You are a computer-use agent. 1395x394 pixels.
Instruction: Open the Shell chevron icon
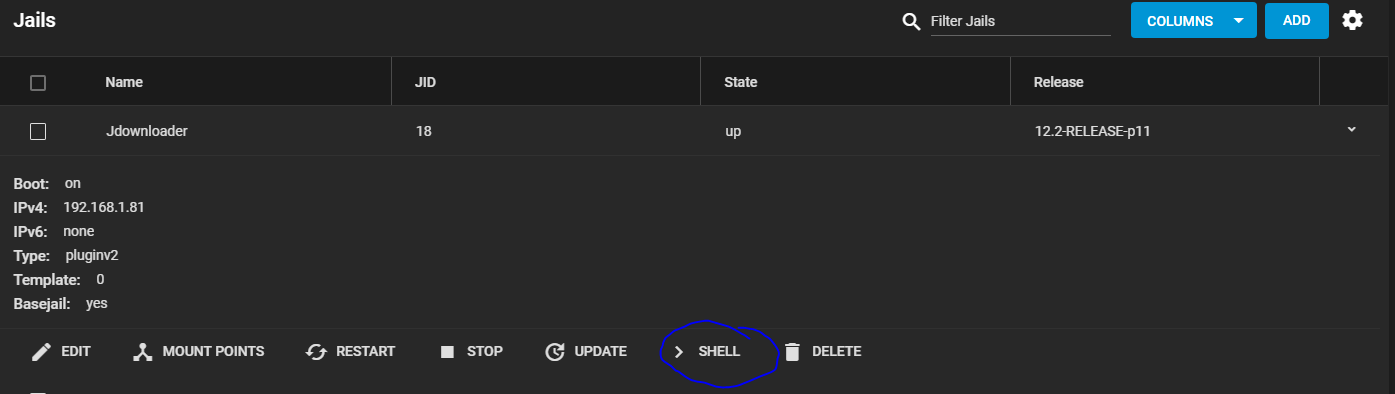coord(678,352)
